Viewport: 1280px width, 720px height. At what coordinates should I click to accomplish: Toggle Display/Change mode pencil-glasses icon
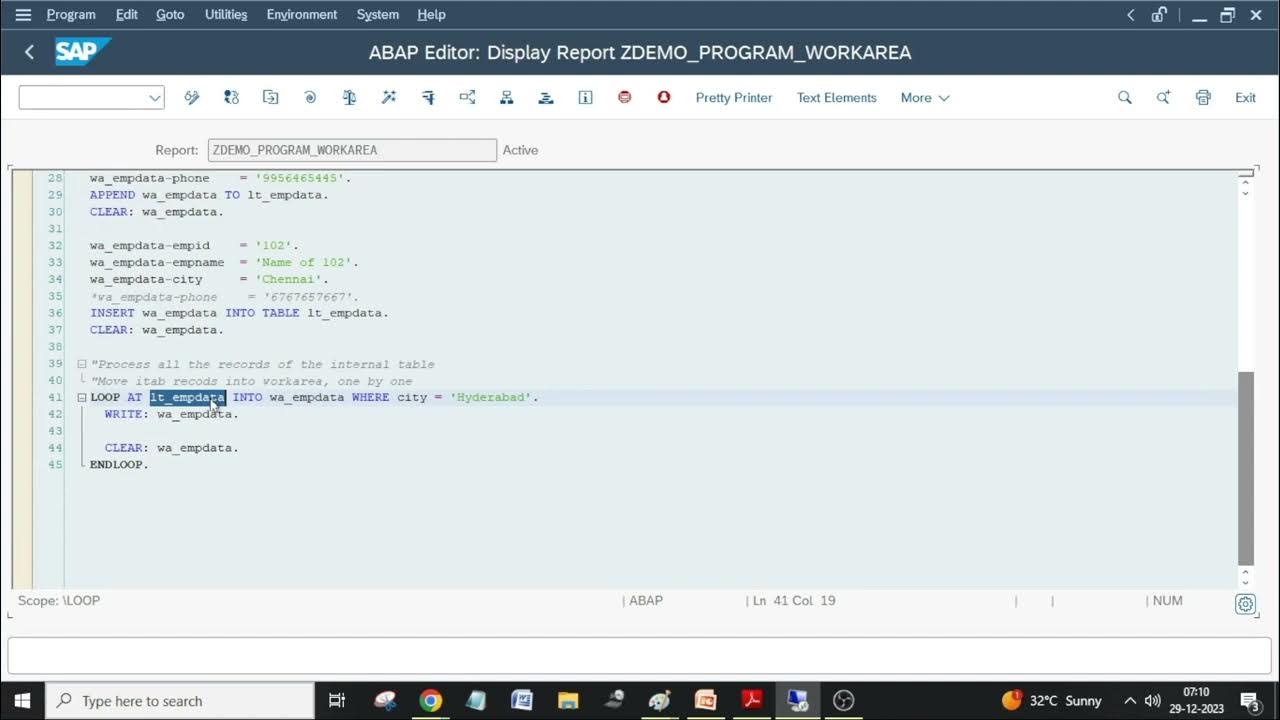[x=192, y=97]
